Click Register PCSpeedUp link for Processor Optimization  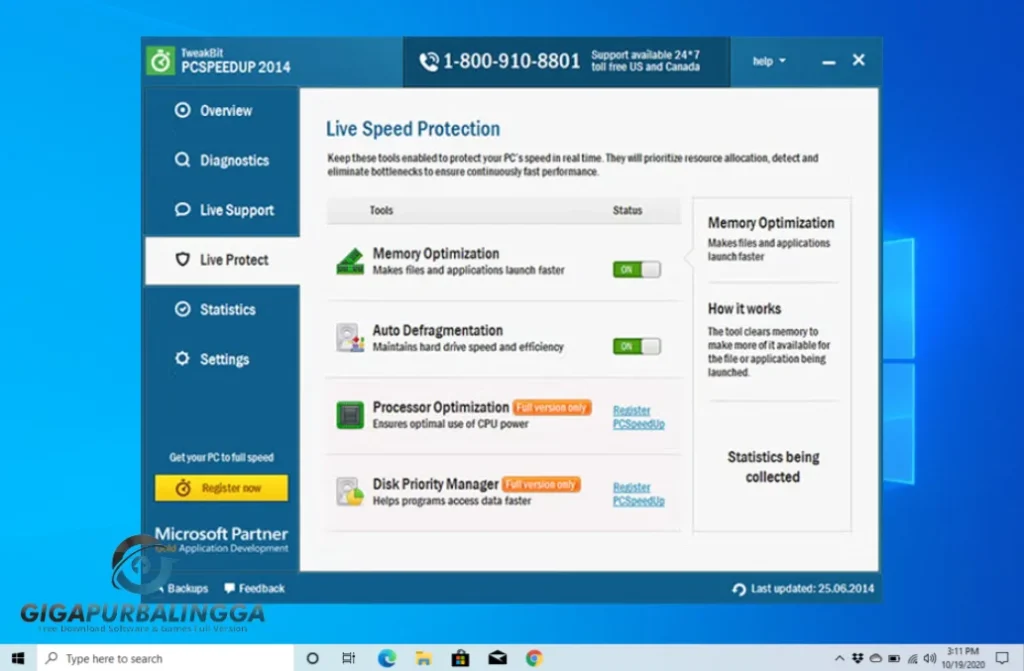(638, 417)
